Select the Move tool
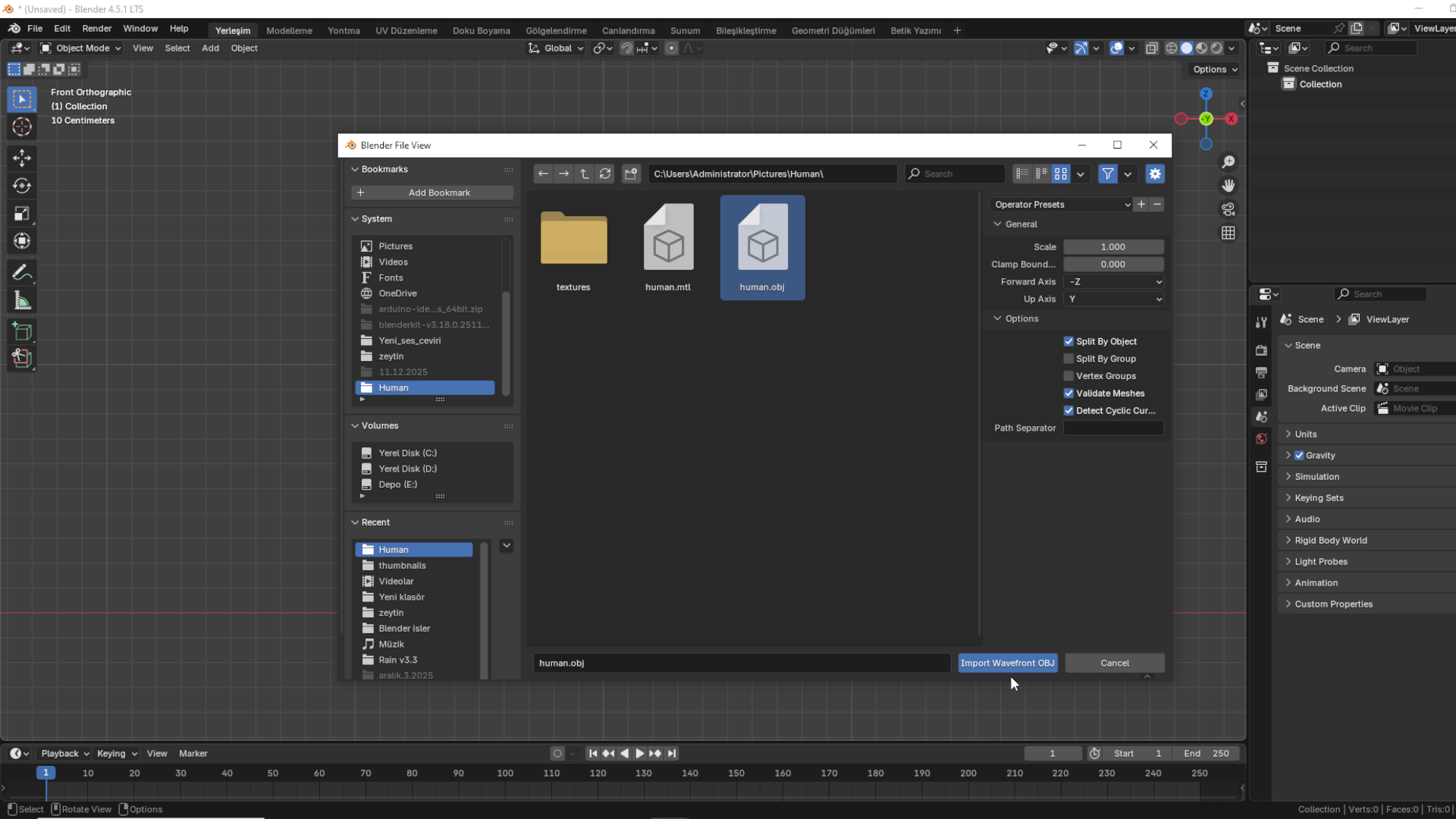This screenshot has width=1456, height=819. point(22,158)
